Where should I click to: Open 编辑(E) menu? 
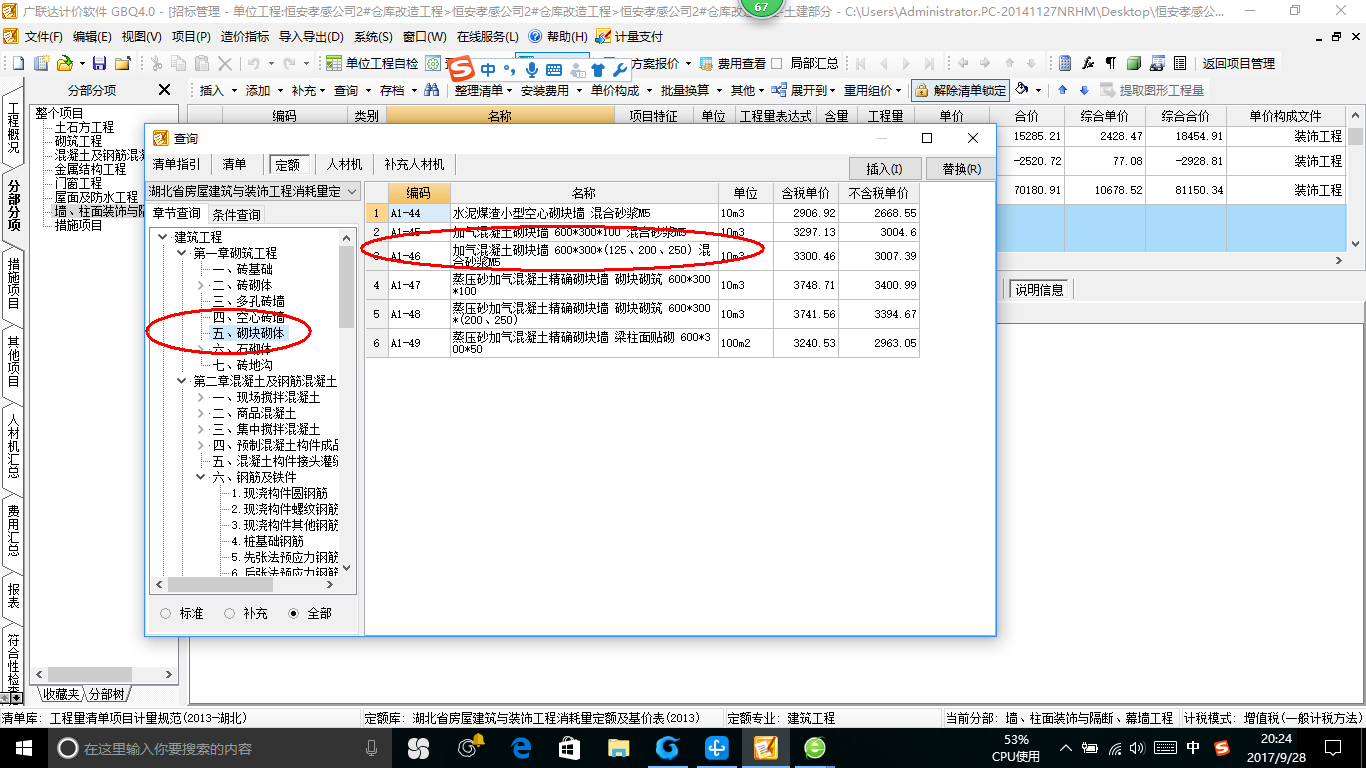[x=92, y=36]
